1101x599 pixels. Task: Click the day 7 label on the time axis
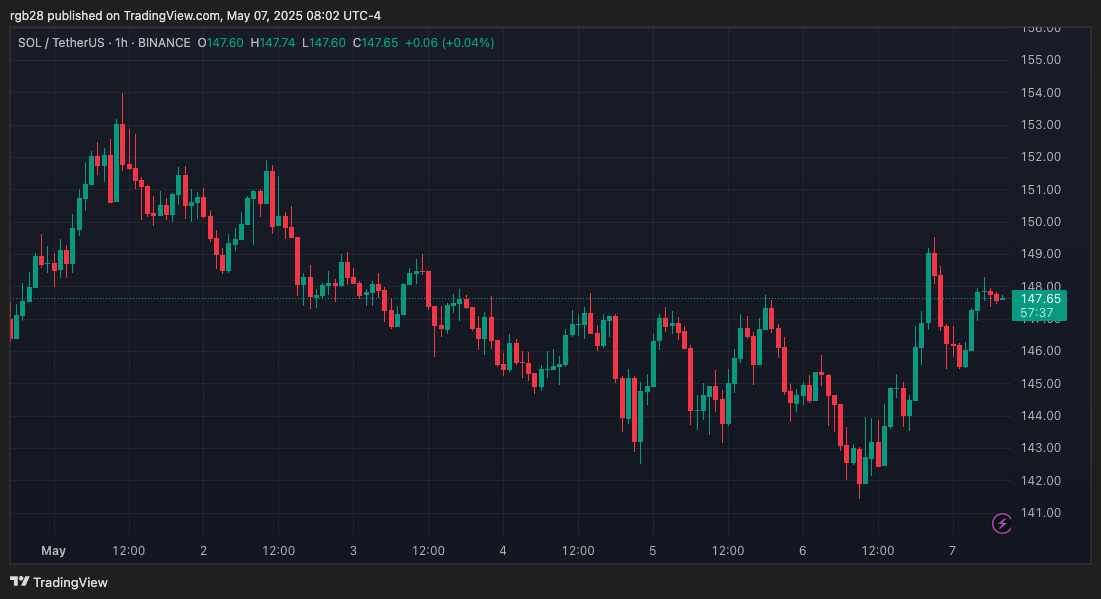tap(952, 551)
